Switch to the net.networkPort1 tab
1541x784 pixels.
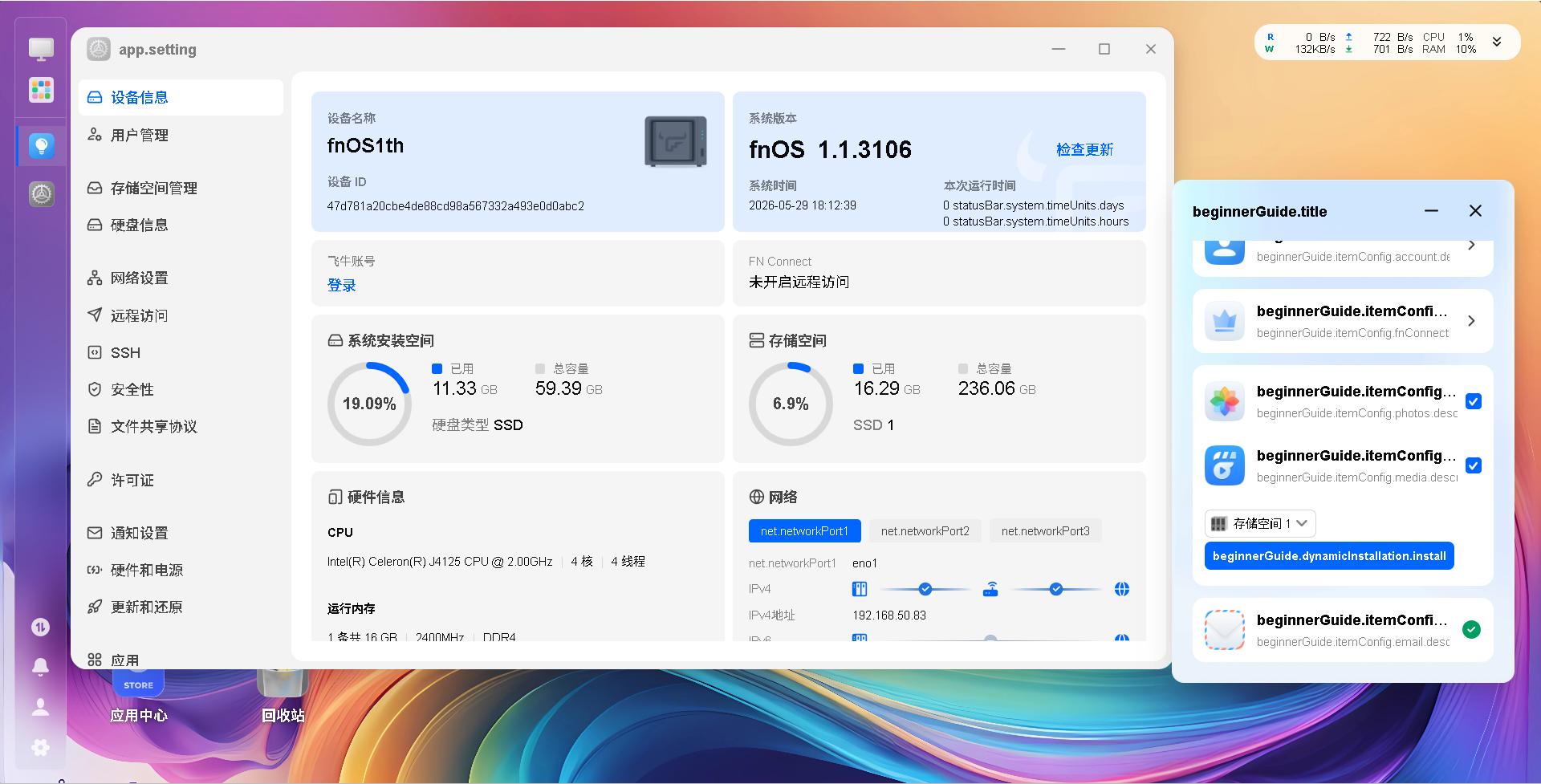pos(804,531)
